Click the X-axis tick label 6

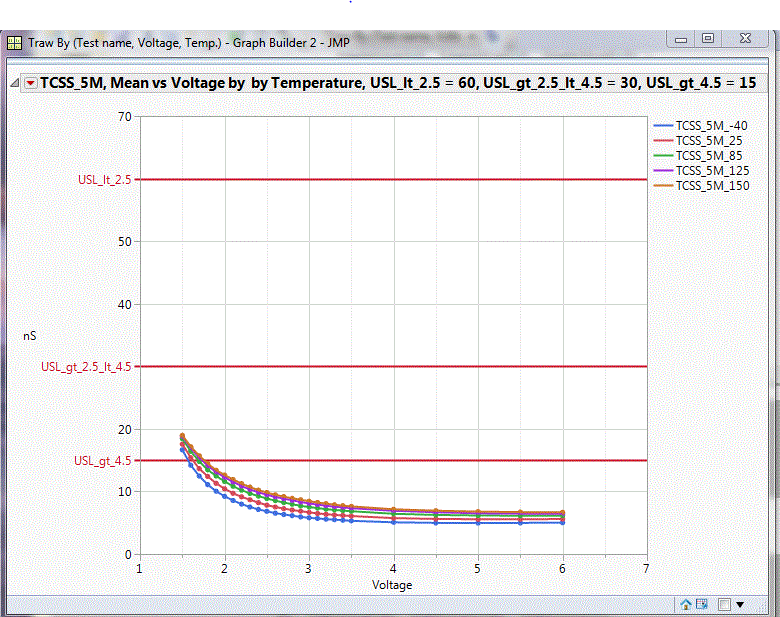(562, 569)
